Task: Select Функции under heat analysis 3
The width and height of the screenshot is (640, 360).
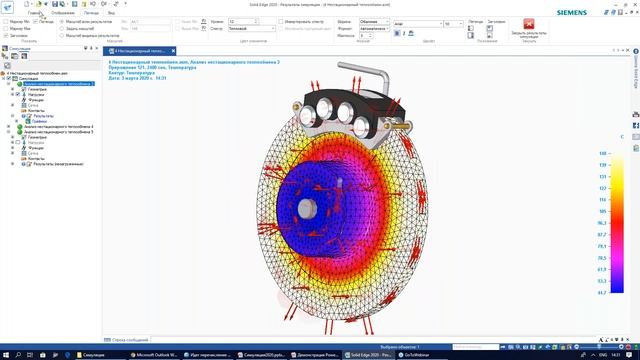Action: tap(36, 100)
